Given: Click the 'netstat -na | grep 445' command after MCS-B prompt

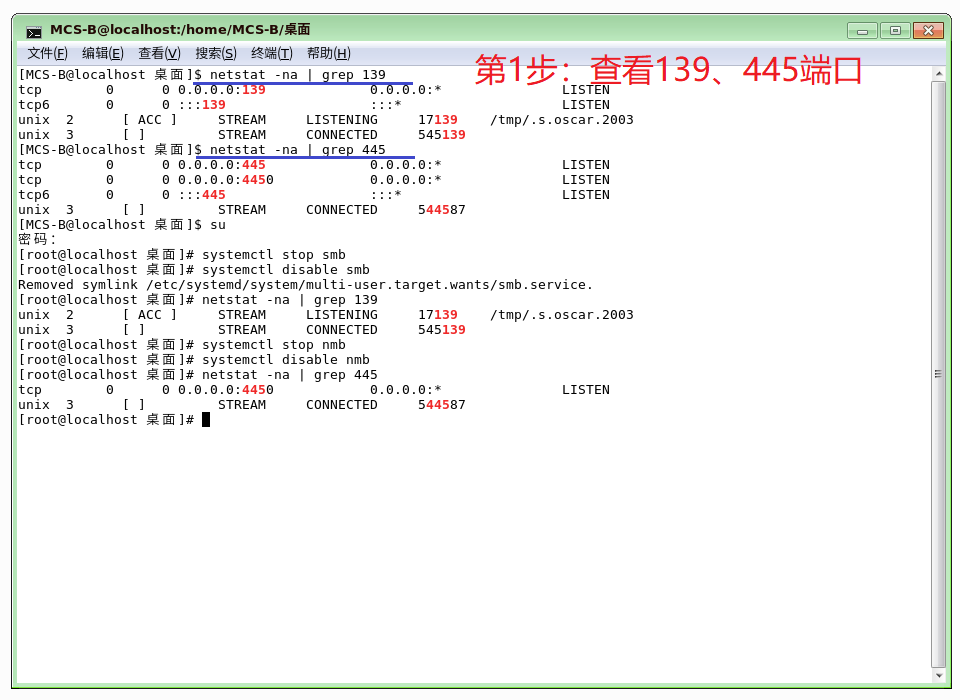Looking at the screenshot, I should 298,150.
